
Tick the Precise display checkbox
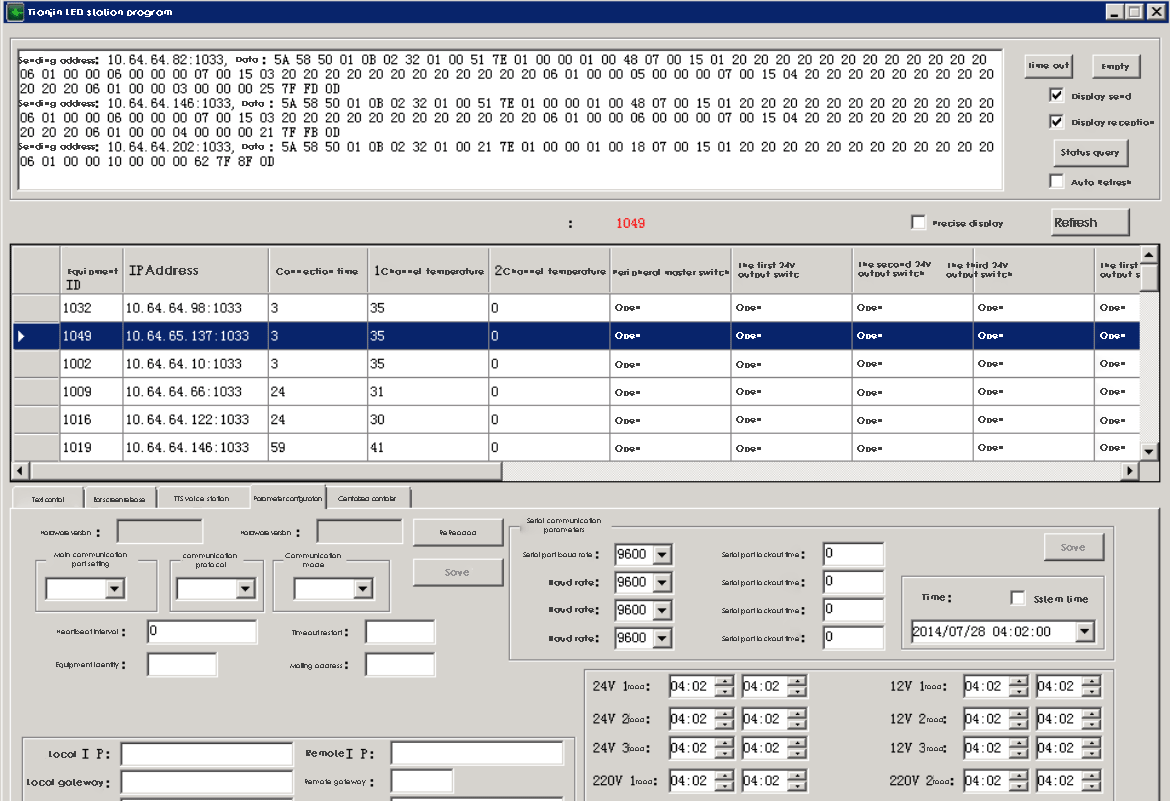[918, 222]
